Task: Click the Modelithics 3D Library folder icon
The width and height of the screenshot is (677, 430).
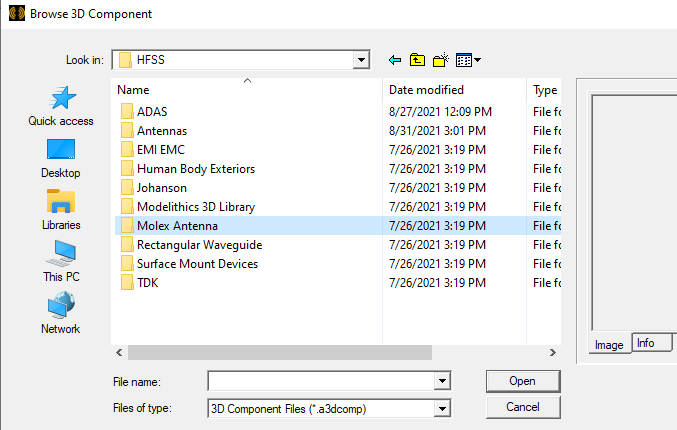Action: click(127, 206)
